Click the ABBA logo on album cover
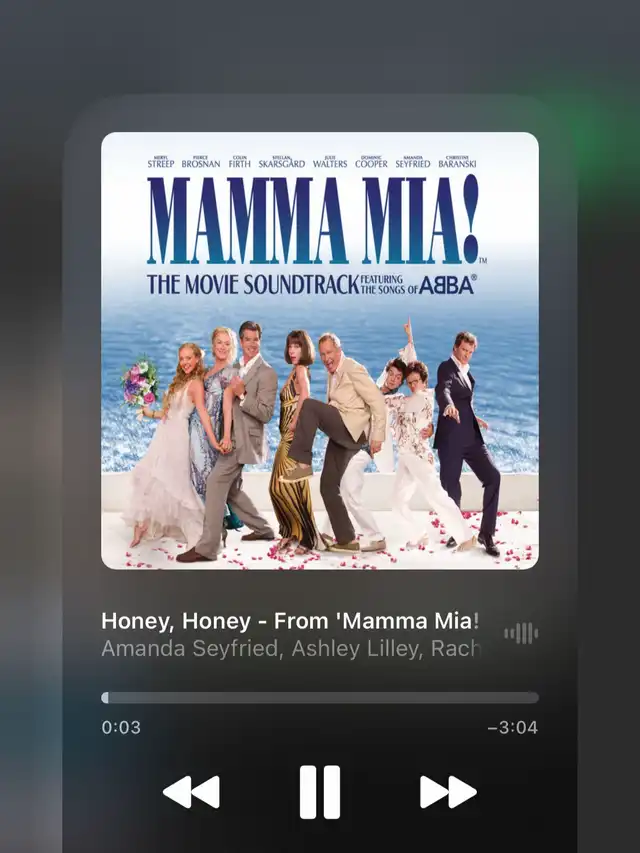Viewport: 640px width, 853px height. pyautogui.click(x=447, y=285)
